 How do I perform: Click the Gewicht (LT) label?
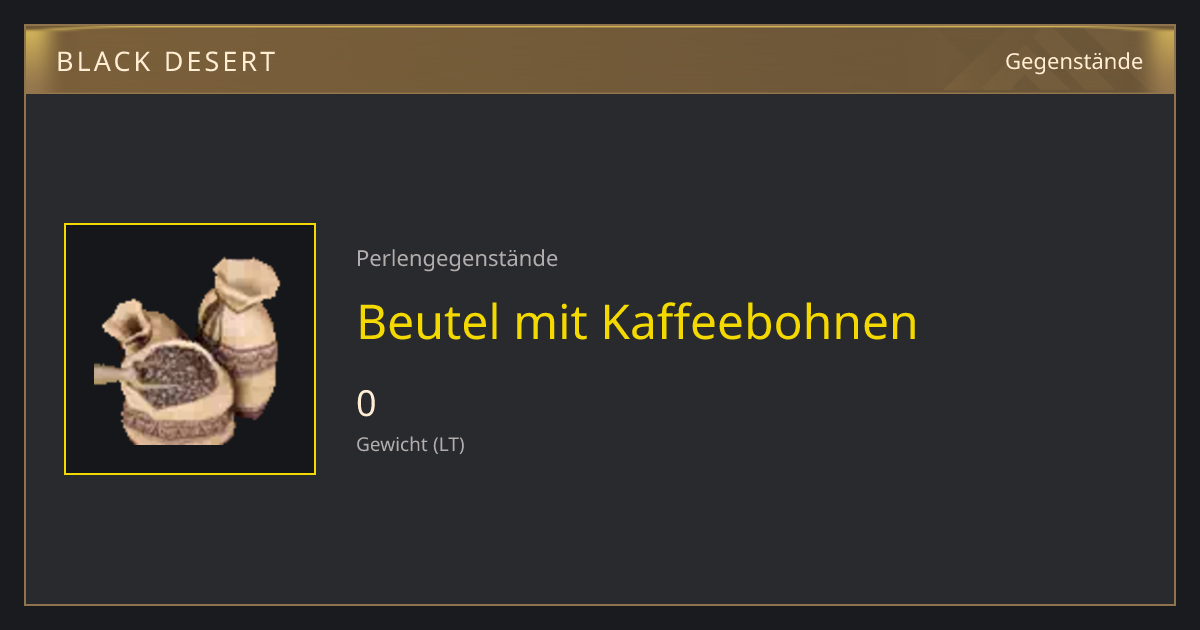coord(410,445)
